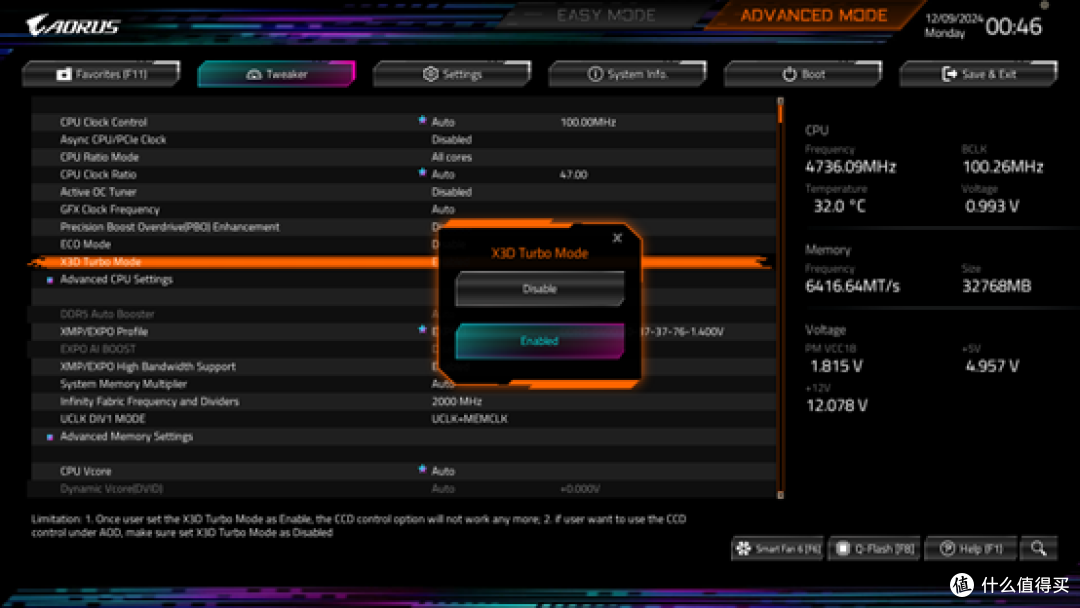Screen dimensions: 1080x608
Task: Click star icon next to XMP/EXPO Profile
Action: (422, 329)
